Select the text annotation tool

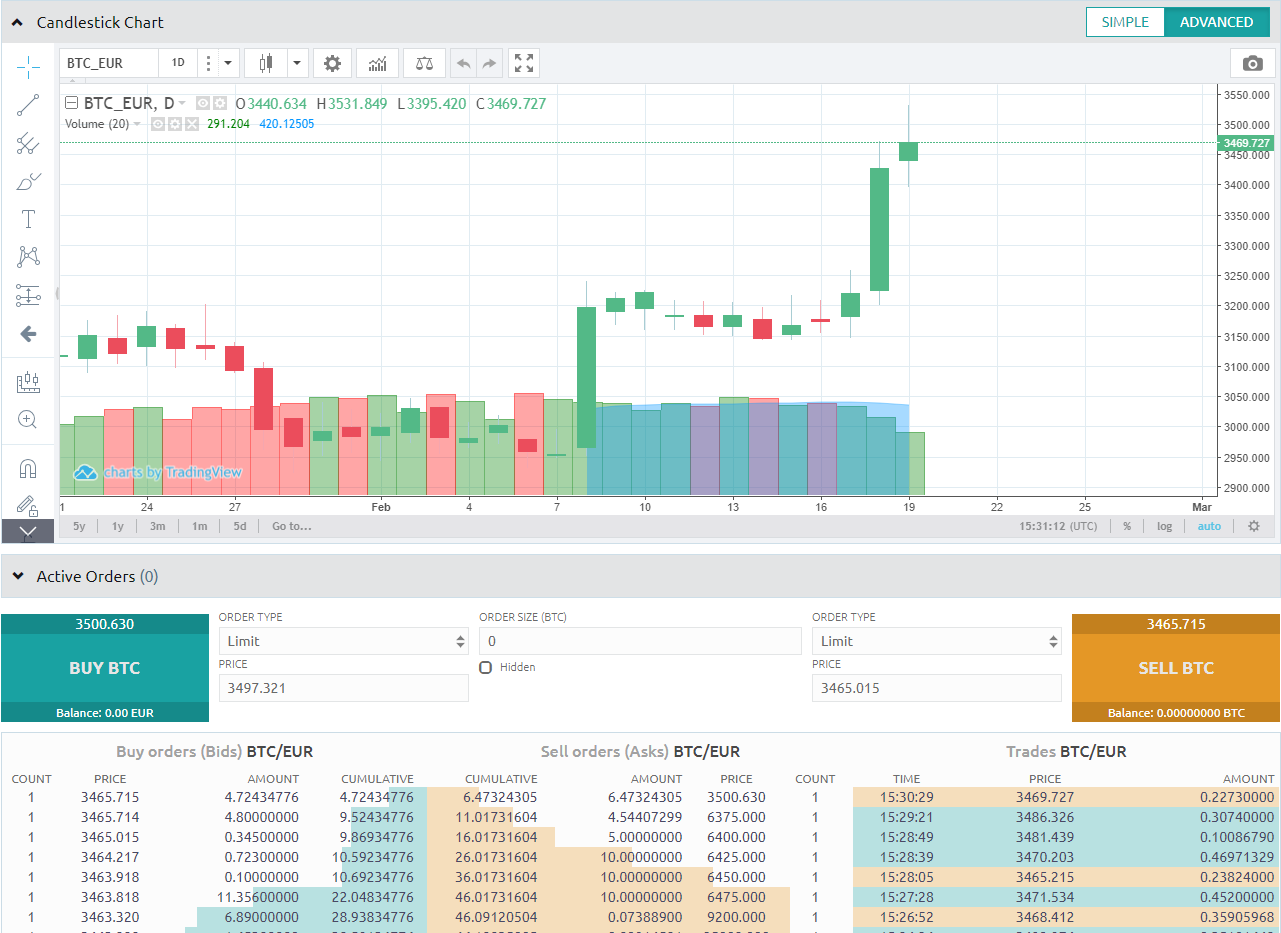click(x=28, y=219)
